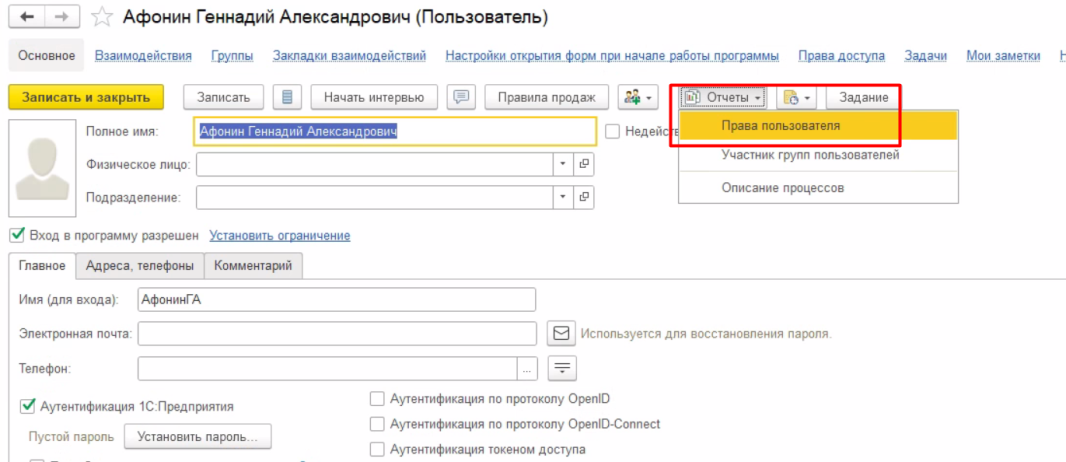1066x462 pixels.
Task: Open the user group icon dropdown
Action: click(x=637, y=97)
